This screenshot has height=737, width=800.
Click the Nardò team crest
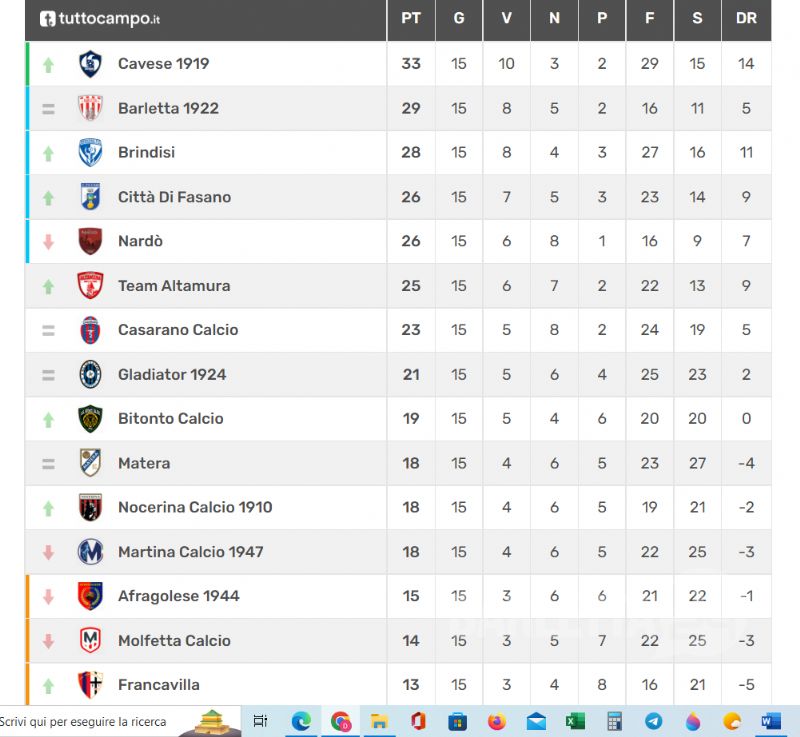click(x=90, y=241)
